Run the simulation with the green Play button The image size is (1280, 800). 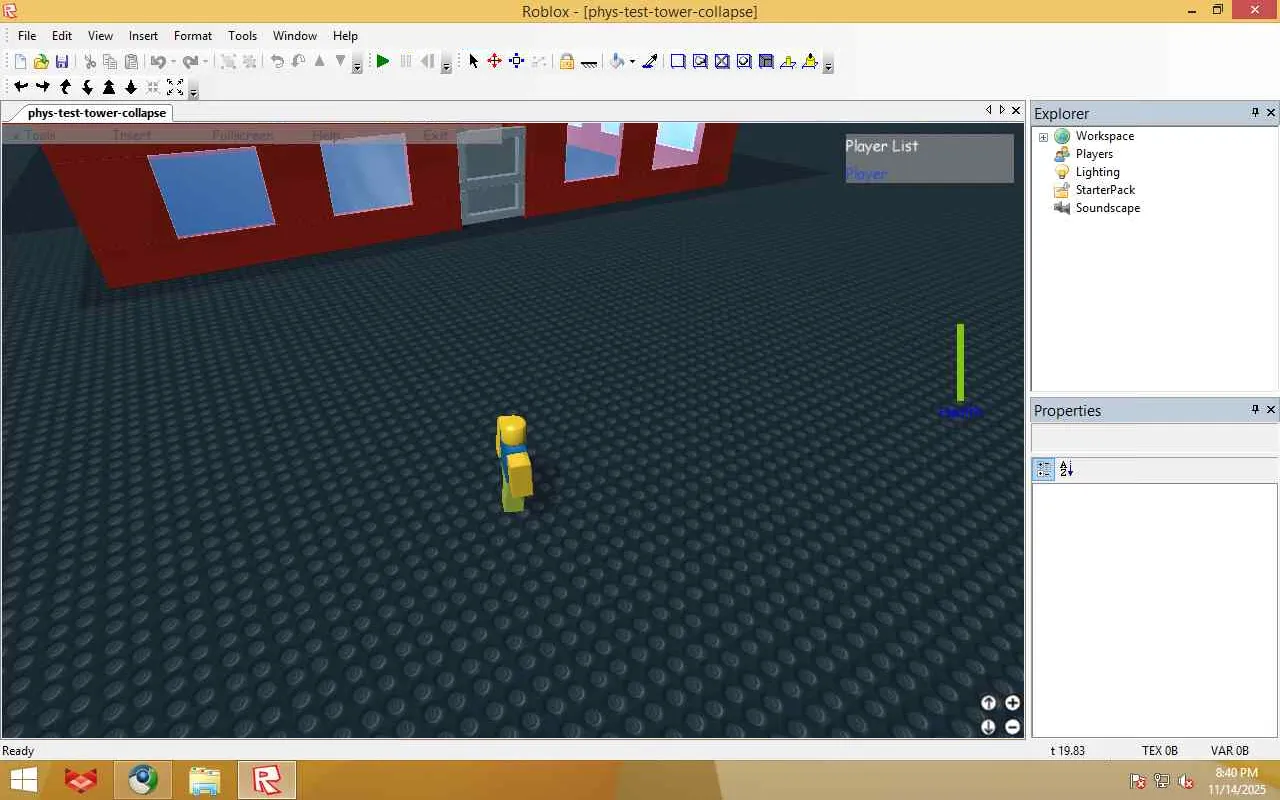click(x=382, y=62)
